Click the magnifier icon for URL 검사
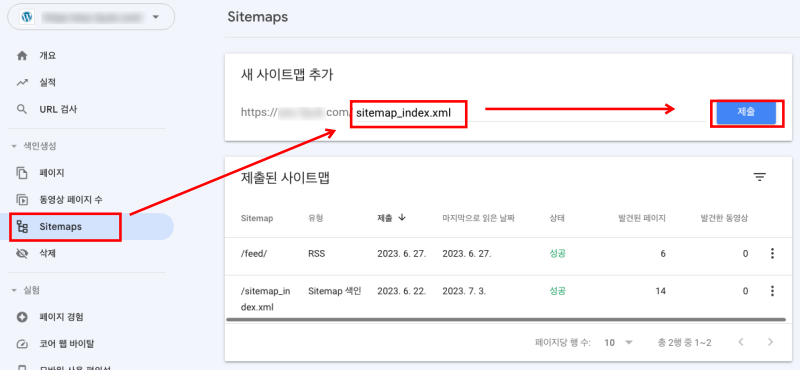Image resolution: width=800 pixels, height=370 pixels. pos(22,109)
